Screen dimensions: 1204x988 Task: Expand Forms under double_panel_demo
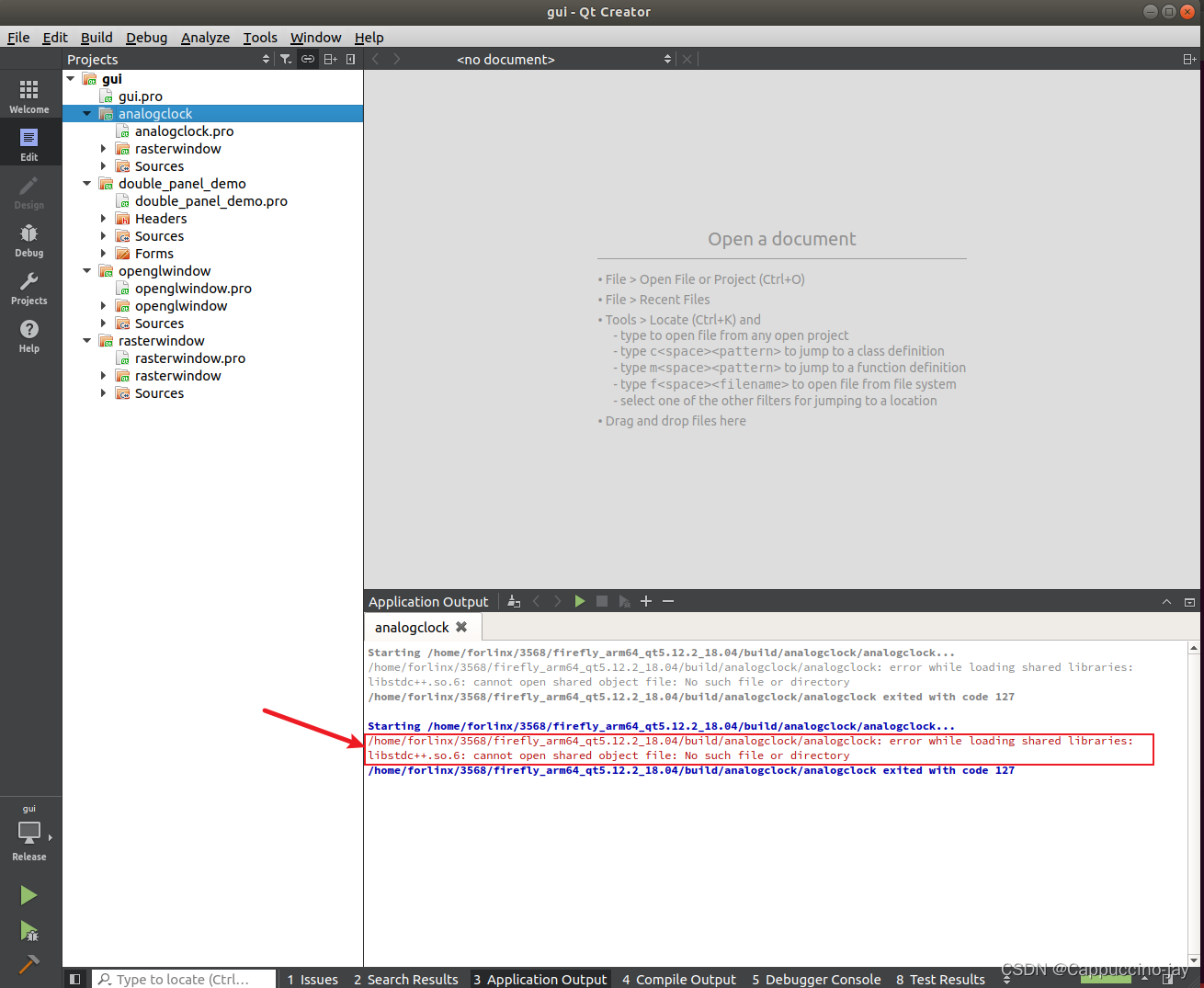104,254
